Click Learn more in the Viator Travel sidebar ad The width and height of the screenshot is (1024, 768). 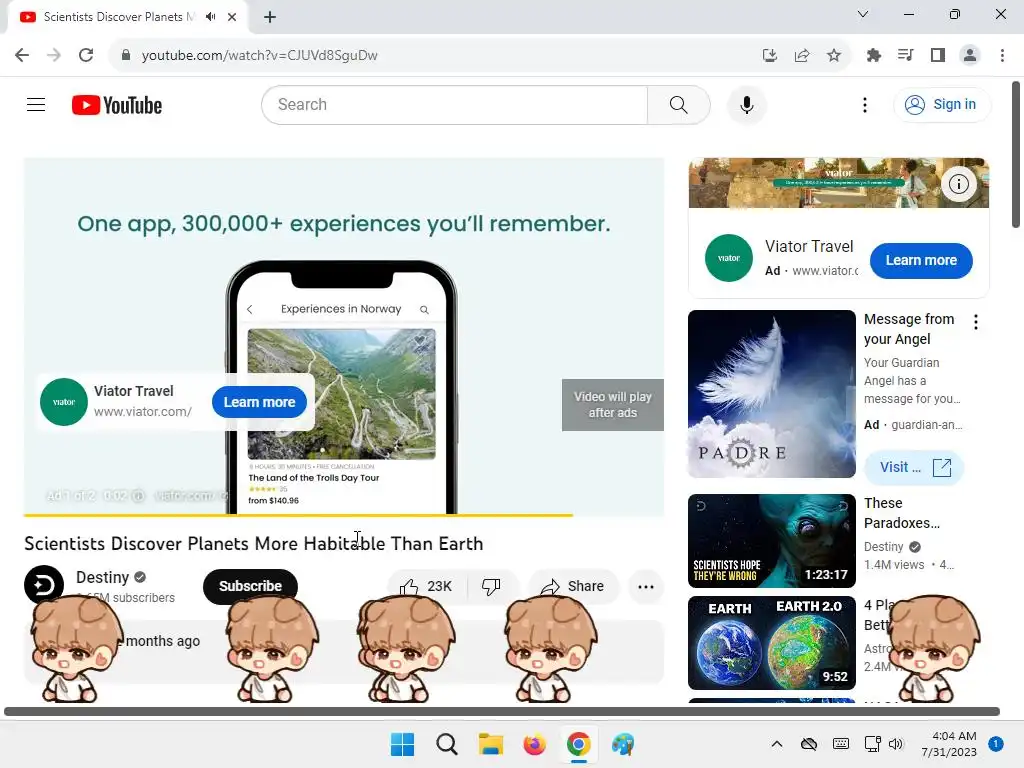921,260
